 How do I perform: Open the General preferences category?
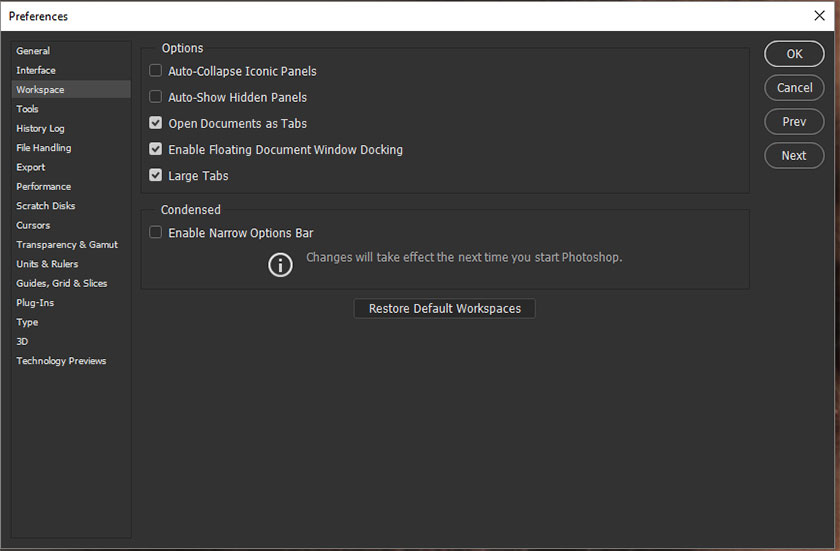33,51
